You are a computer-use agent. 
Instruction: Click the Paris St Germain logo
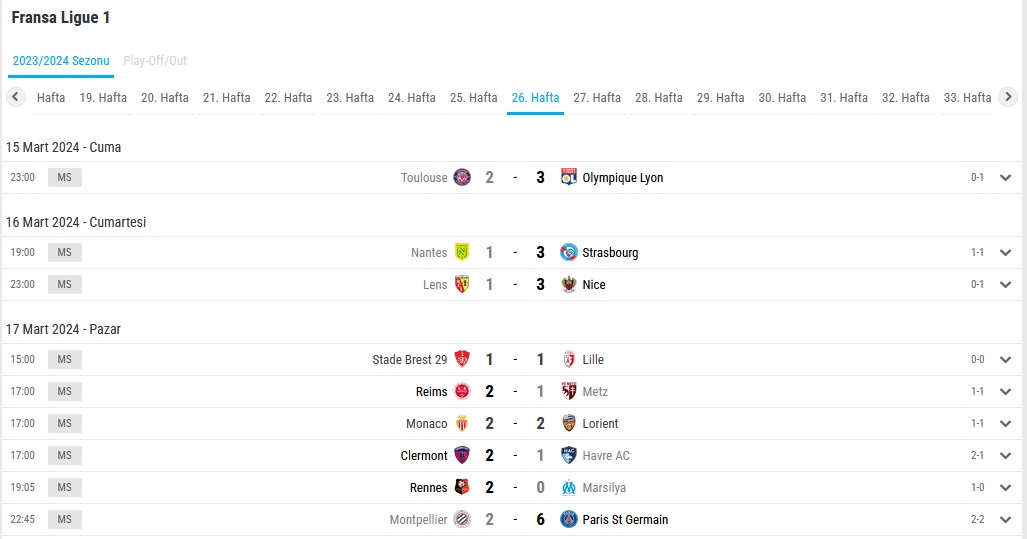569,519
